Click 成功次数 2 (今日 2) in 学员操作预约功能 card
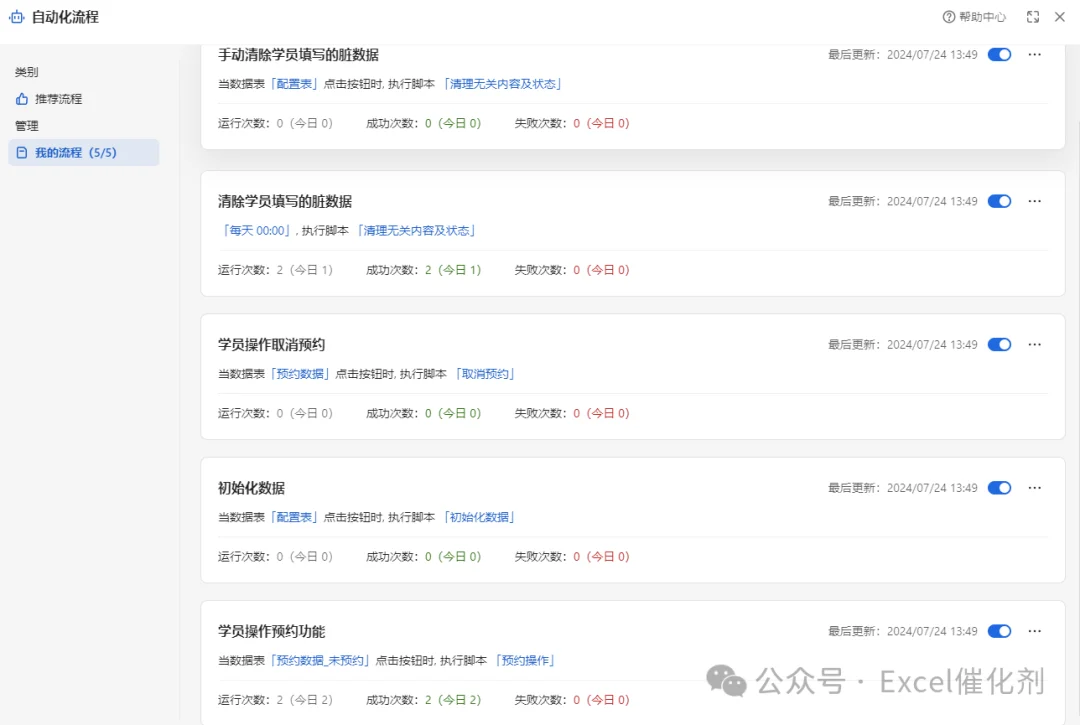The height and width of the screenshot is (725, 1080). [424, 700]
